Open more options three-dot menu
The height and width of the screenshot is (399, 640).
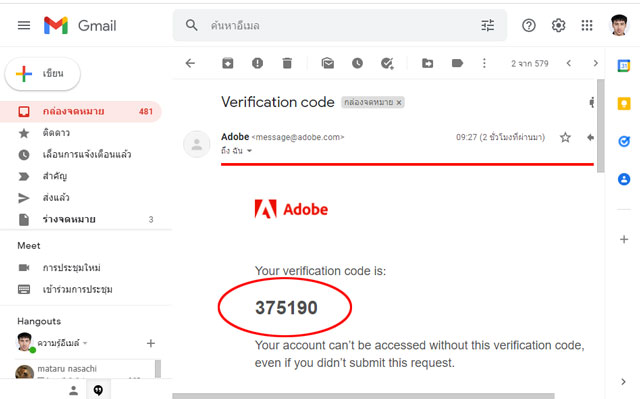point(484,63)
